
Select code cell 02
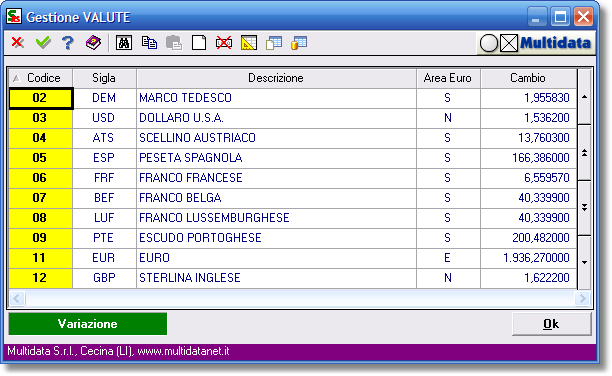tap(41, 98)
